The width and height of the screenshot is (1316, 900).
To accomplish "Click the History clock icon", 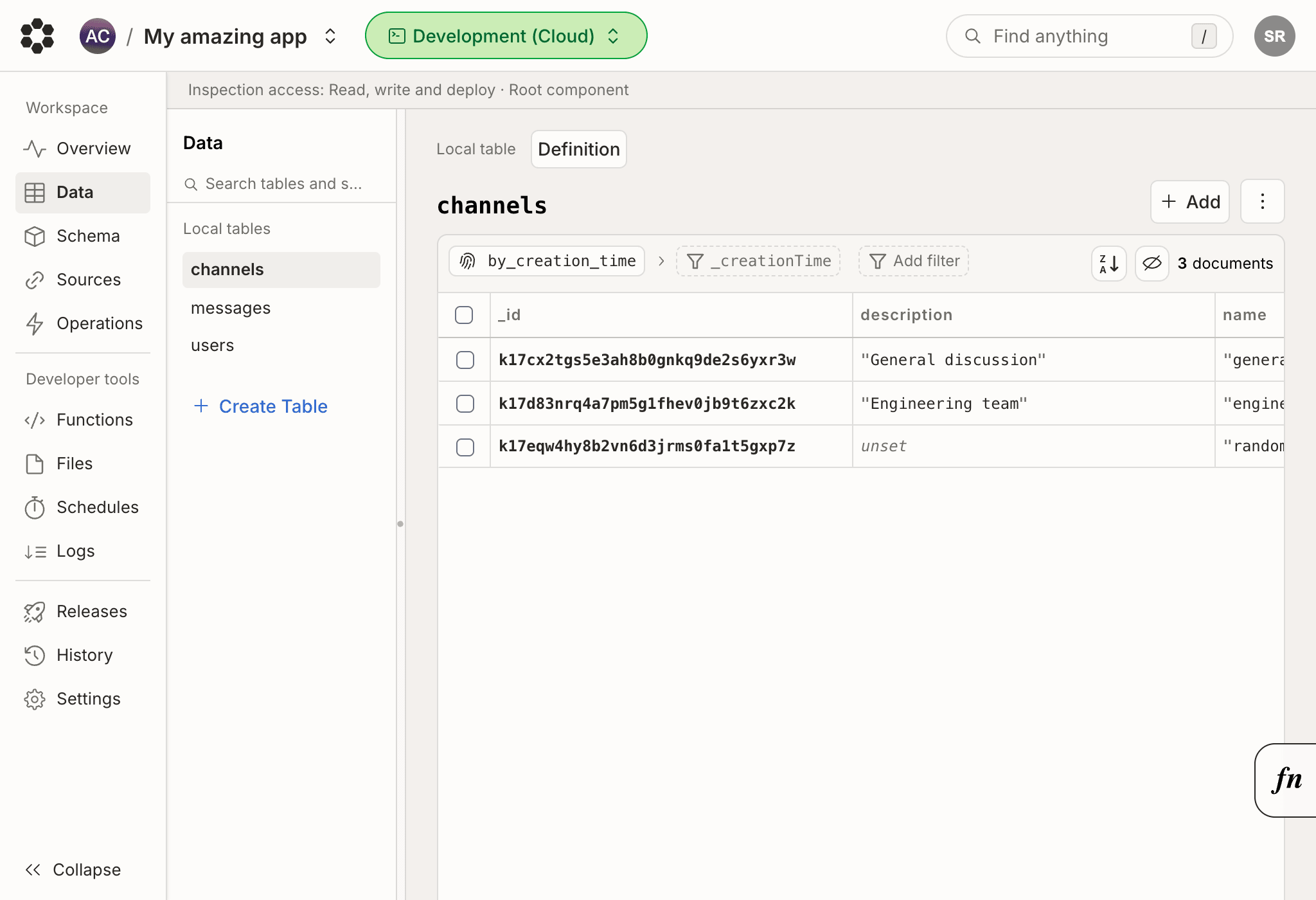I will (x=35, y=655).
